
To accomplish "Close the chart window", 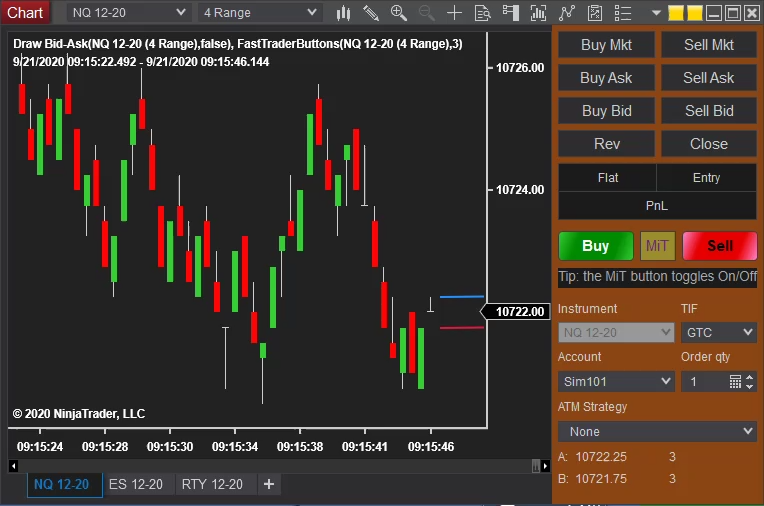I will [752, 13].
